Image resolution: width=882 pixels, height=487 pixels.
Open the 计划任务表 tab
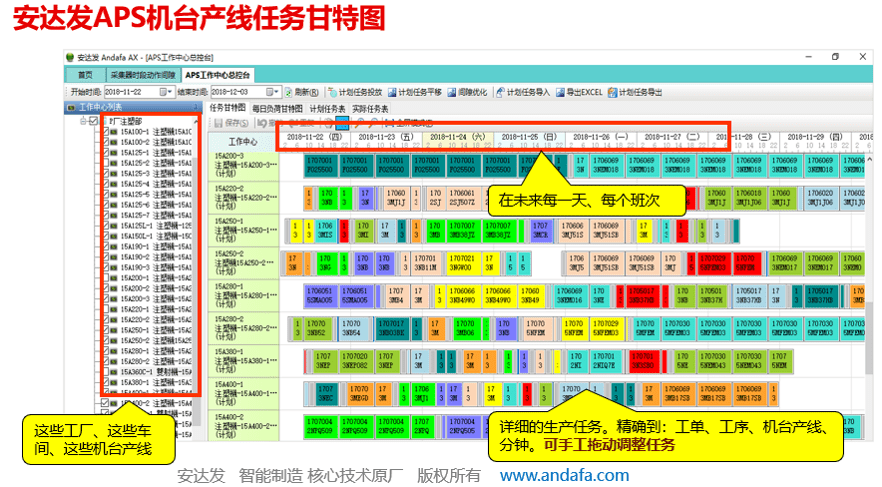(327, 109)
